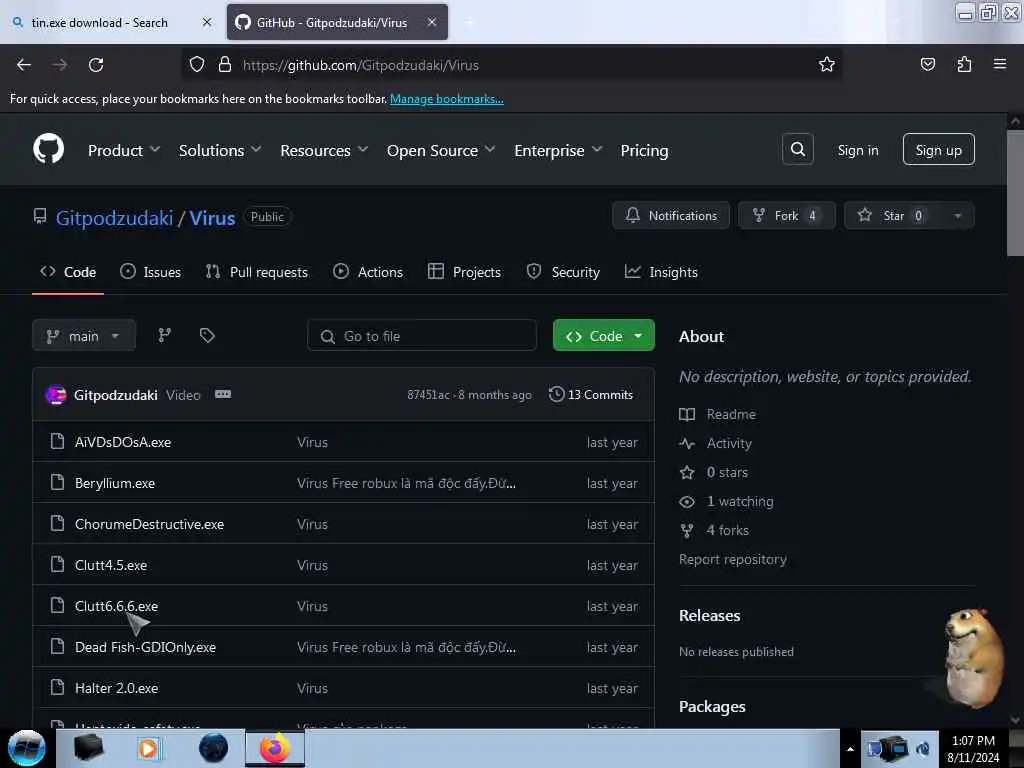Screen dimensions: 1024x768
Task: Click the page vertical scrollbar thumb
Action: 1015,193
